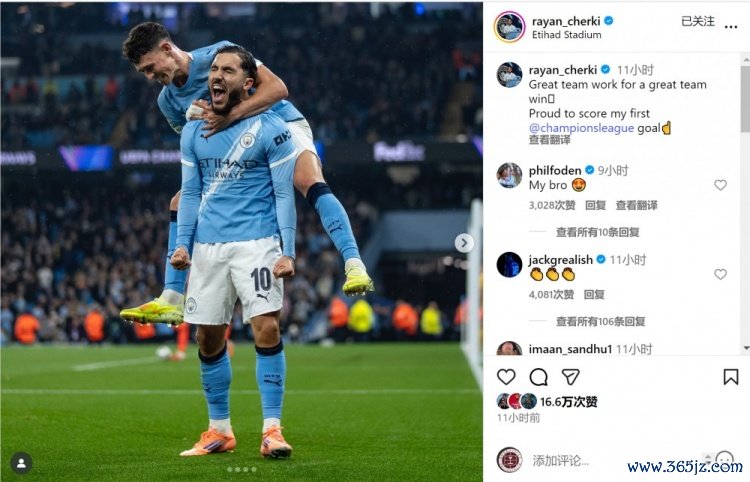
Task: Open the @championsleague mention link
Action: click(581, 128)
